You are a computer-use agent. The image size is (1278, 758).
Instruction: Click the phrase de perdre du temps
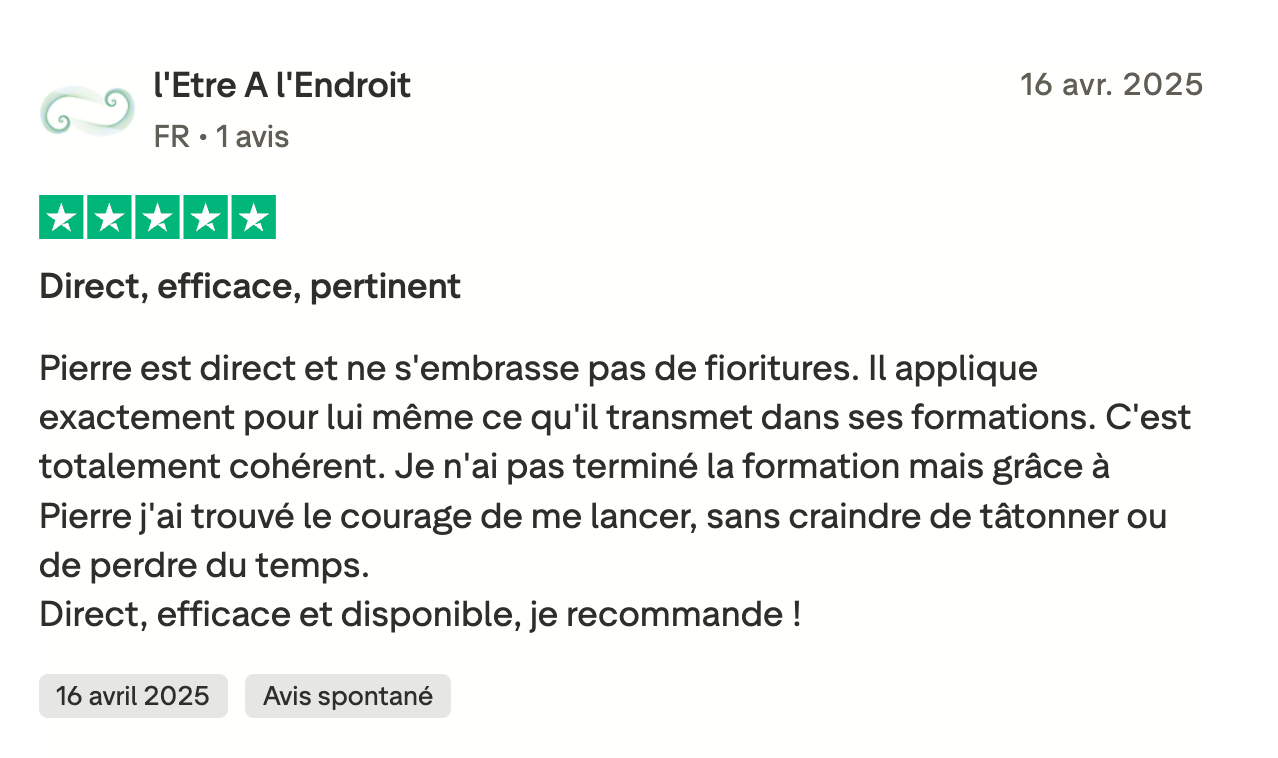pos(204,565)
